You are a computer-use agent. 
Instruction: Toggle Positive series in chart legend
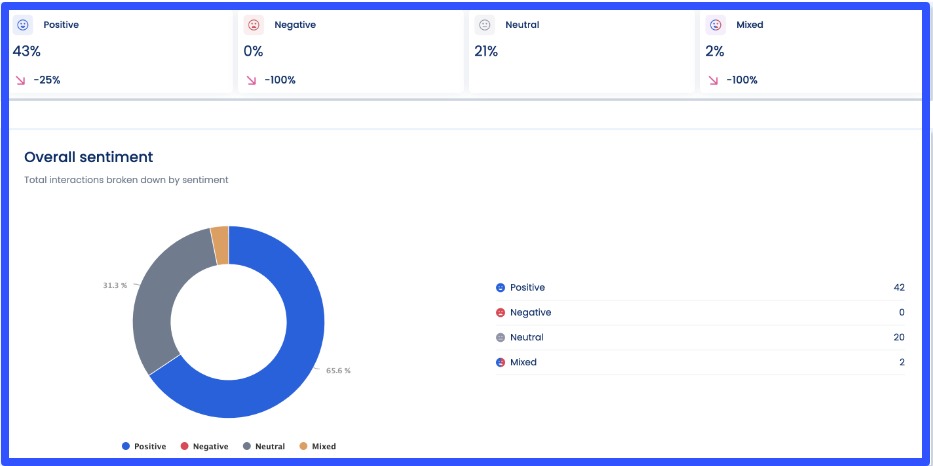pos(147,446)
